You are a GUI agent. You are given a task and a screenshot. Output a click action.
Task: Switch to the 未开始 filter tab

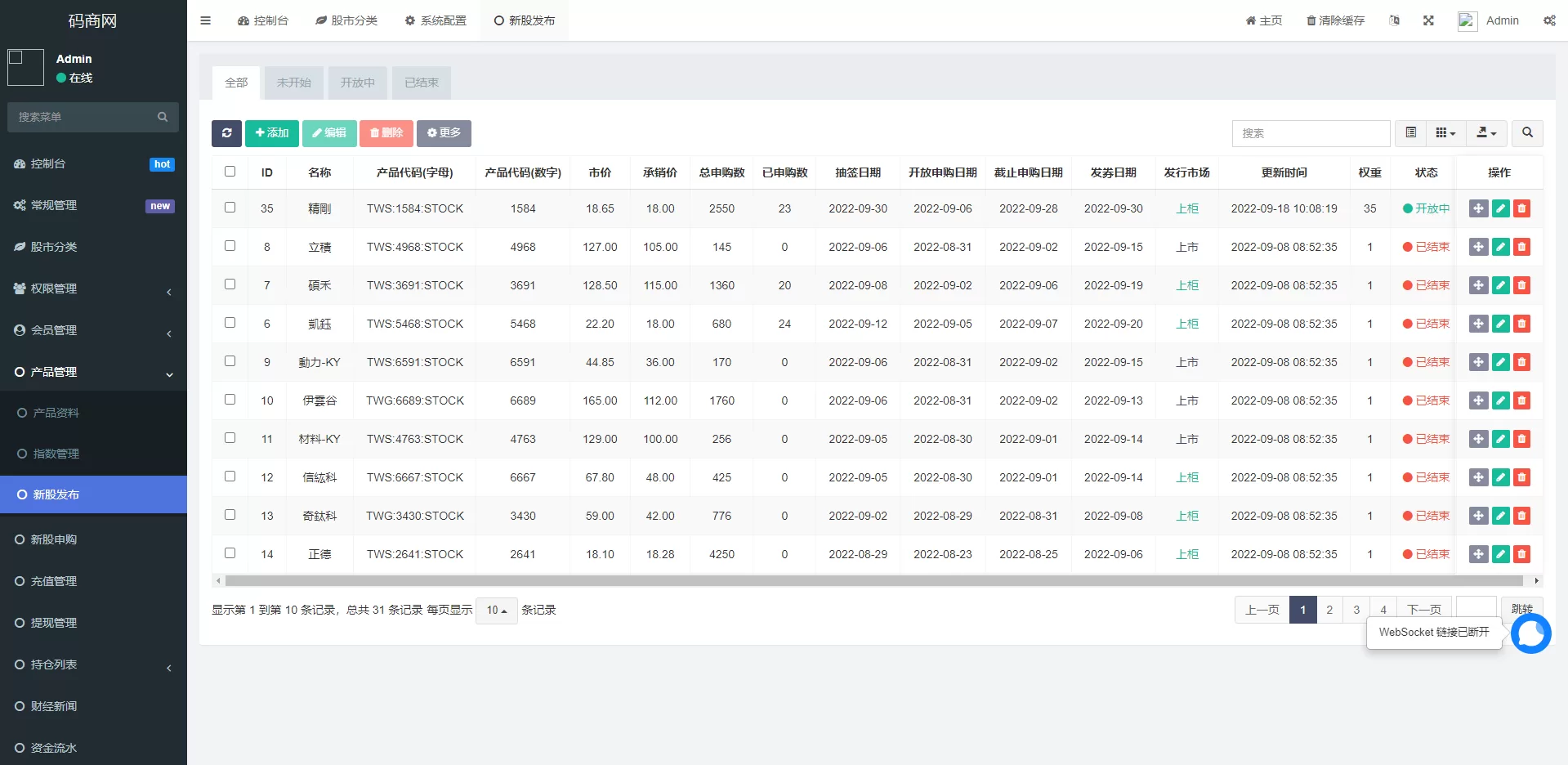294,83
